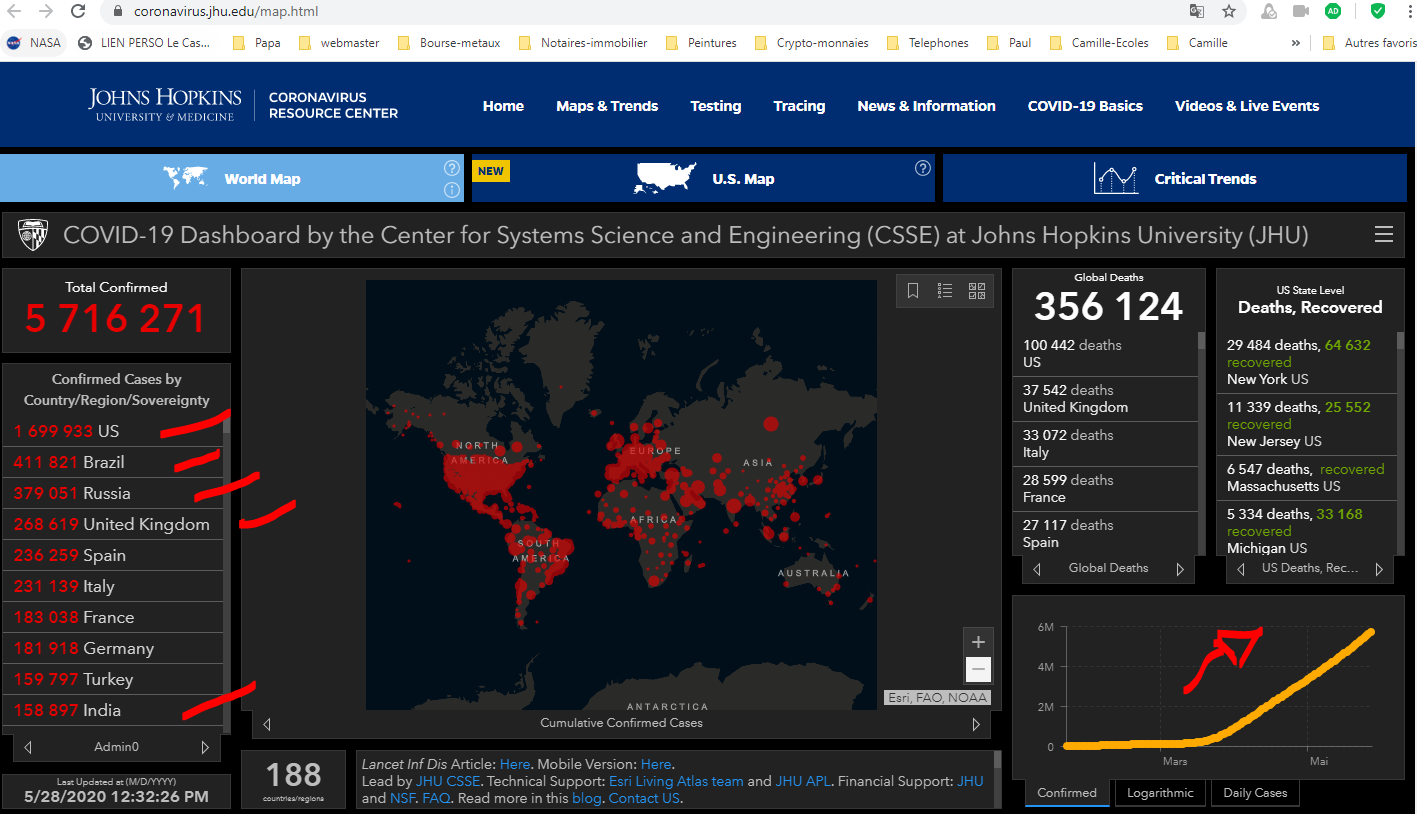1417x814 pixels.
Task: Zoom in on the map with plus button
Action: tap(978, 642)
